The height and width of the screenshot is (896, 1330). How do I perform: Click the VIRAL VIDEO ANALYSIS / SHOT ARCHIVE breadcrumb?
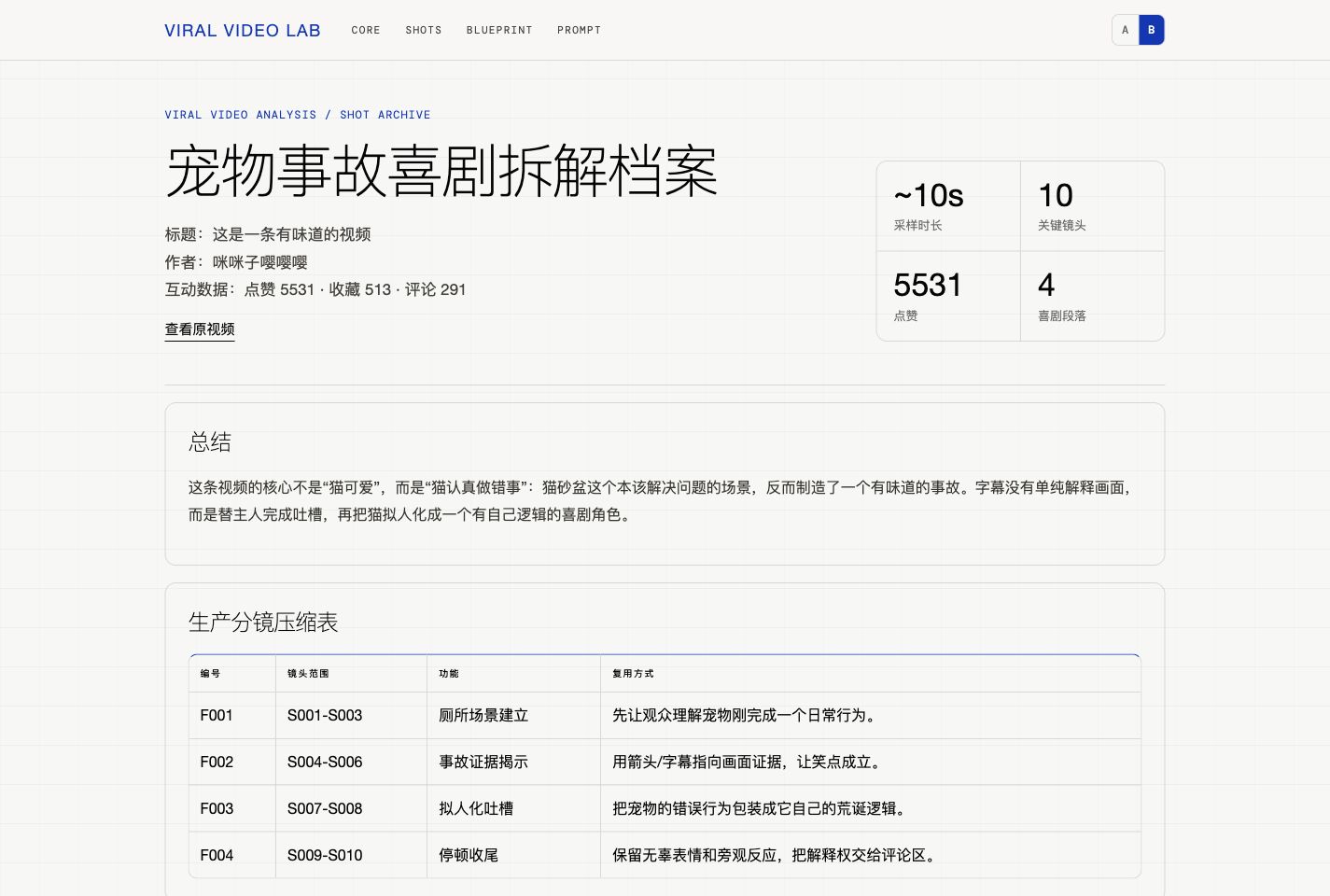pos(298,115)
